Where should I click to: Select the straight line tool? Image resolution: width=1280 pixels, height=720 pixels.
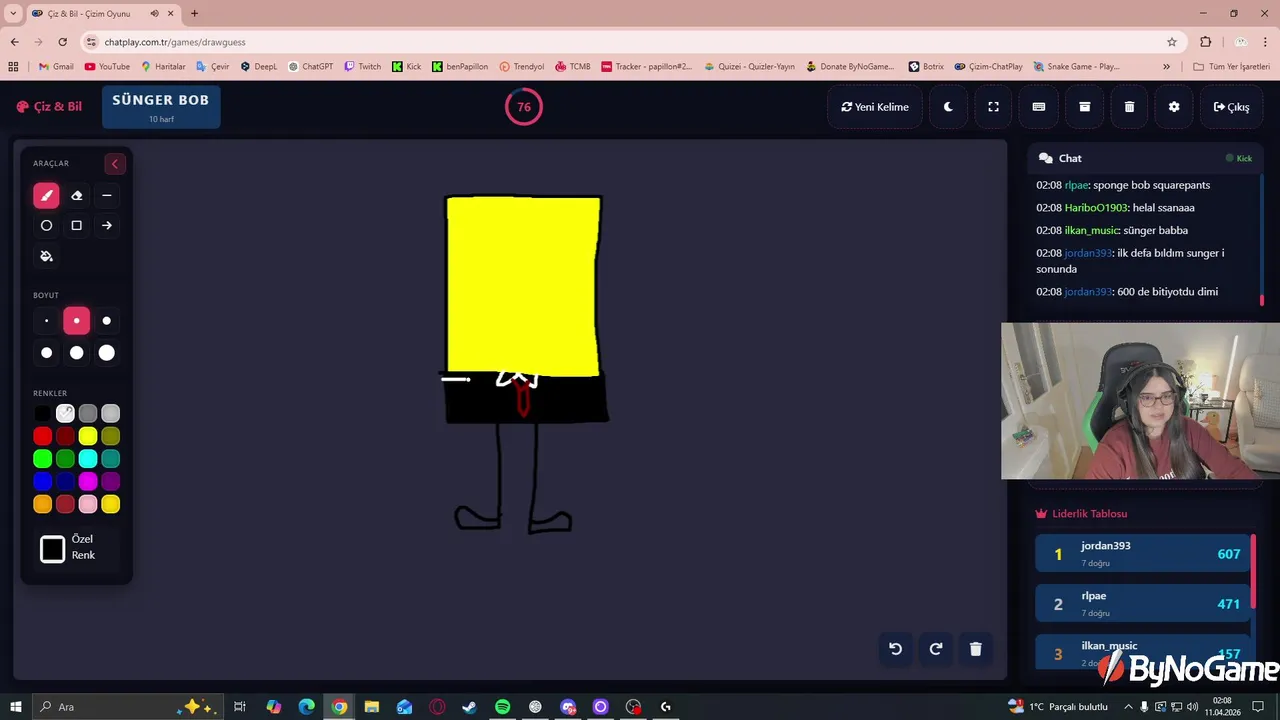tap(107, 196)
